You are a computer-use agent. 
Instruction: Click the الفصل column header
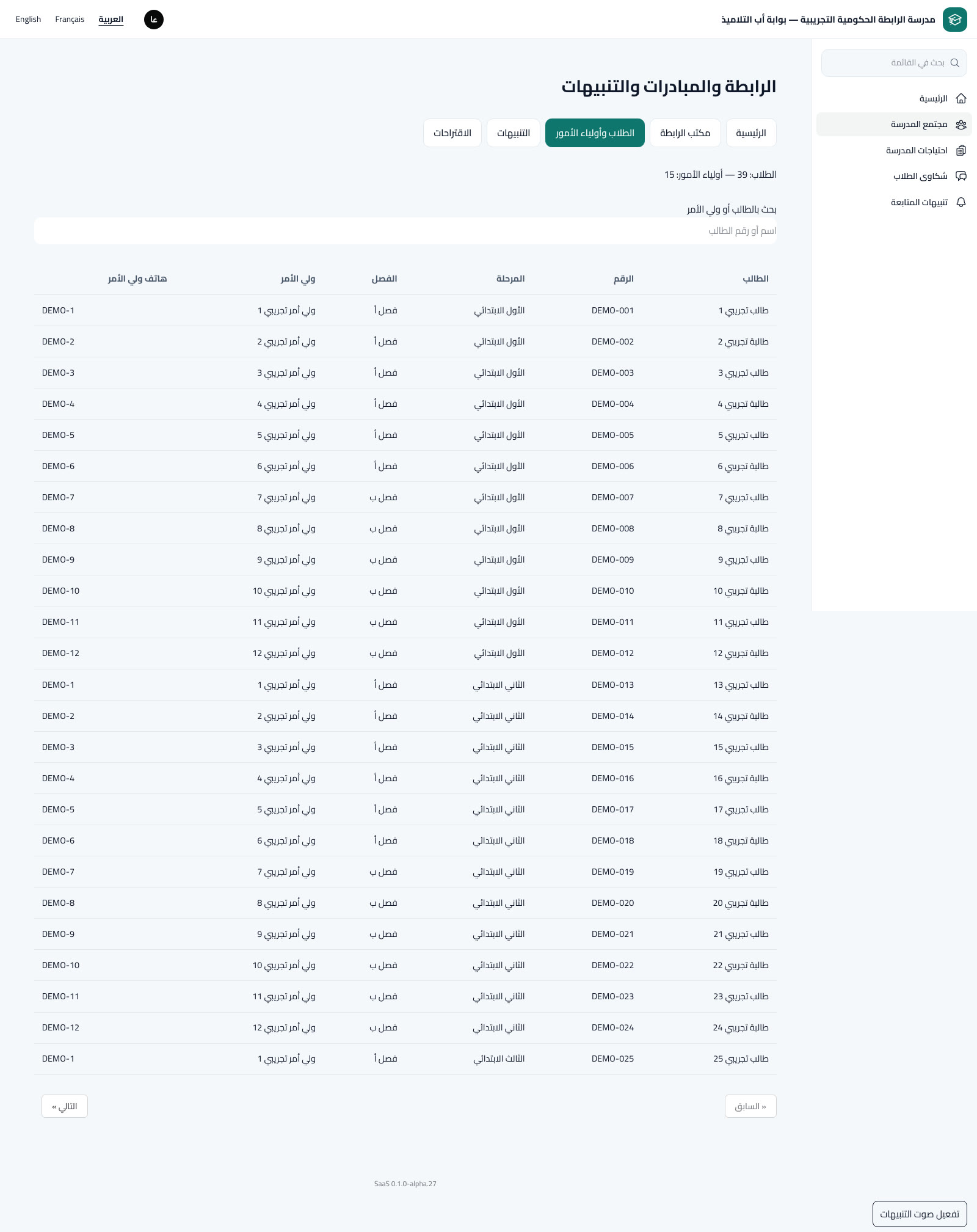(x=384, y=279)
